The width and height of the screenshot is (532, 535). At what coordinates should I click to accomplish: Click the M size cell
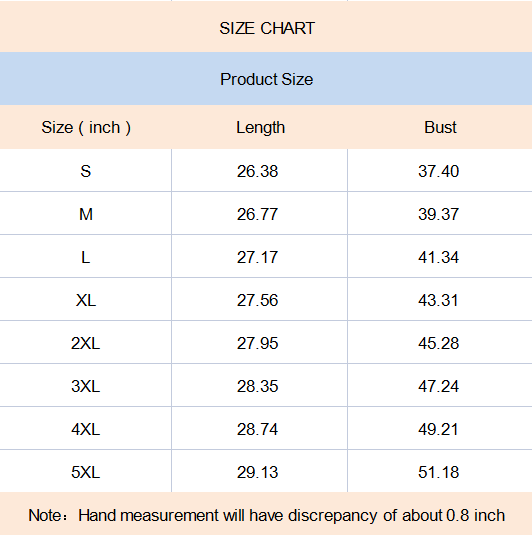[86, 214]
